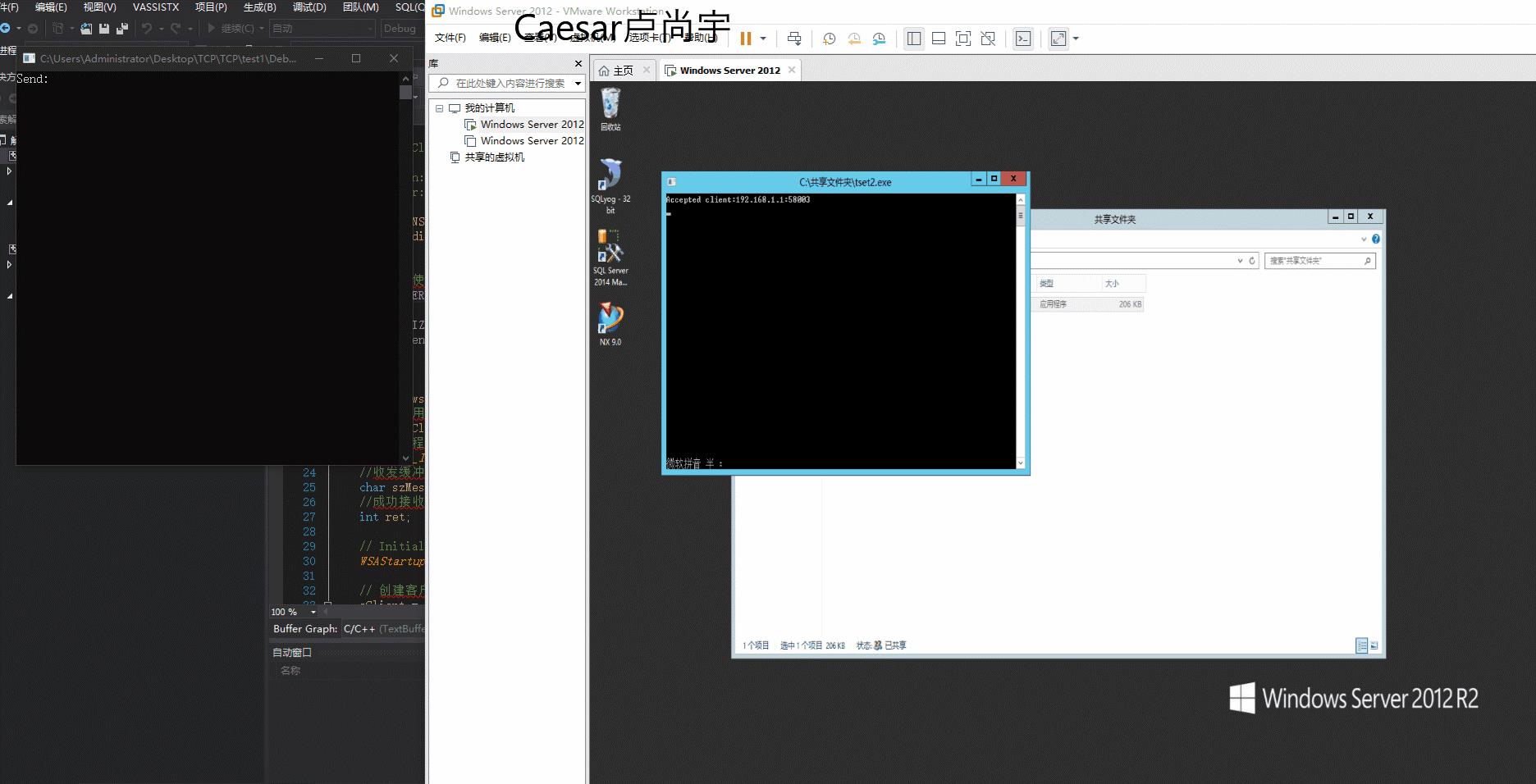1536x784 pixels.
Task: Enter VMware full screen mode
Action: click(x=963, y=39)
